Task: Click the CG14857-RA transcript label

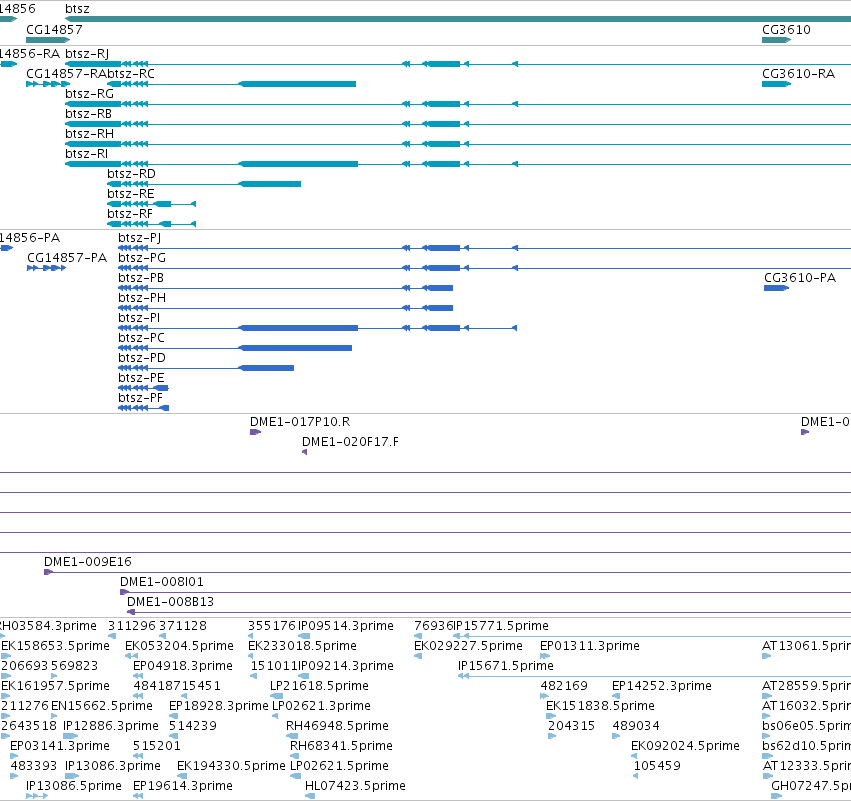Action: (66, 73)
